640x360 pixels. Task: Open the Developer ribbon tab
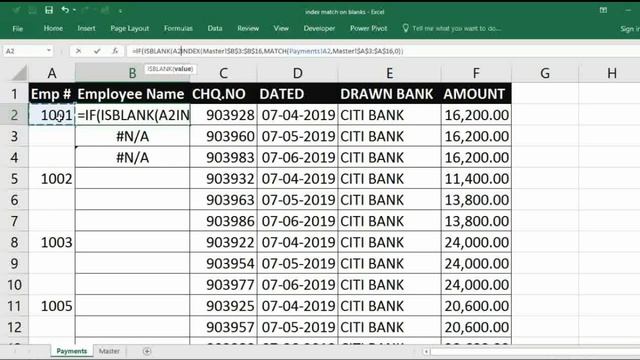click(319, 29)
